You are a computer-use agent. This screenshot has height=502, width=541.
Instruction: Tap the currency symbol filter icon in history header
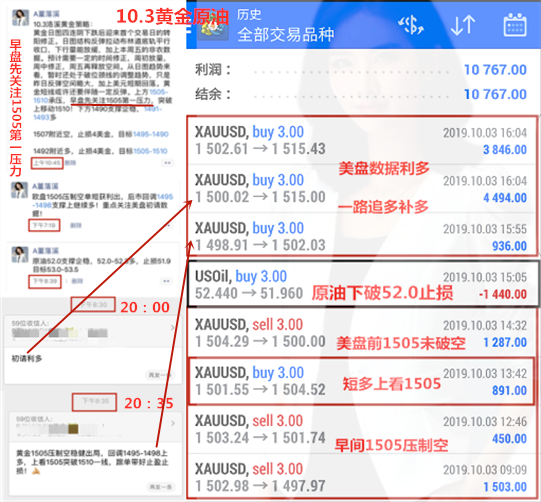tap(411, 25)
